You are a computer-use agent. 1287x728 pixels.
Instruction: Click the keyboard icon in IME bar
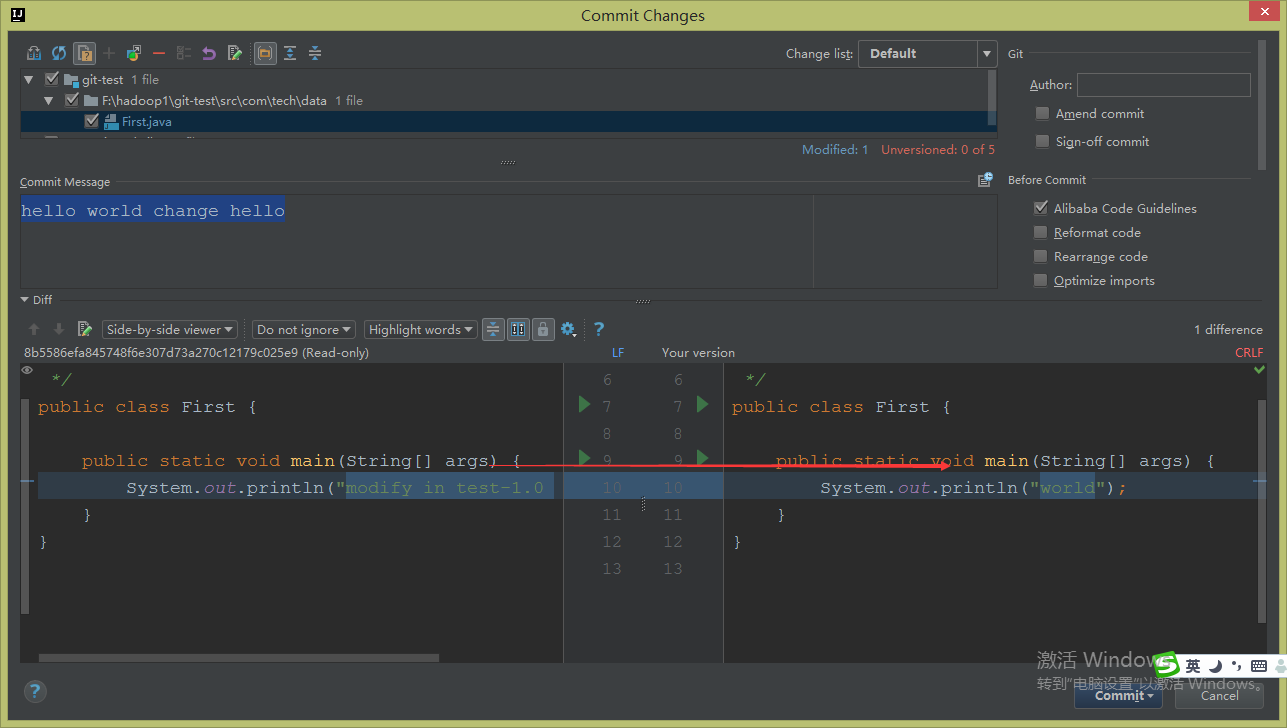click(x=1259, y=666)
